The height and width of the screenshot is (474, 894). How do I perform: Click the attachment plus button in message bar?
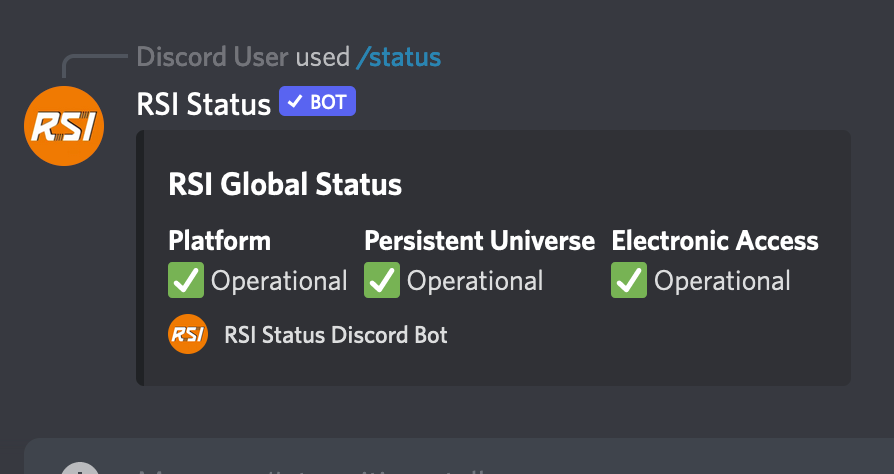pos(80,468)
